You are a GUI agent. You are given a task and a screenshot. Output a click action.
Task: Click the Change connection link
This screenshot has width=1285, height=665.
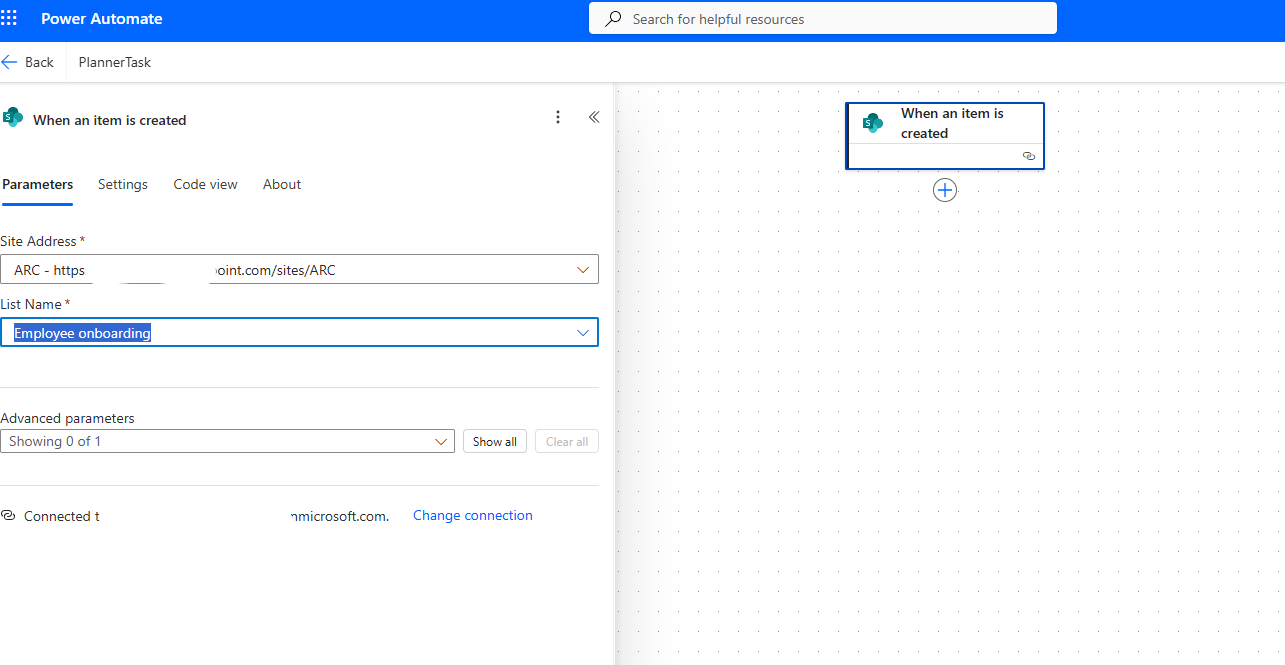click(472, 516)
